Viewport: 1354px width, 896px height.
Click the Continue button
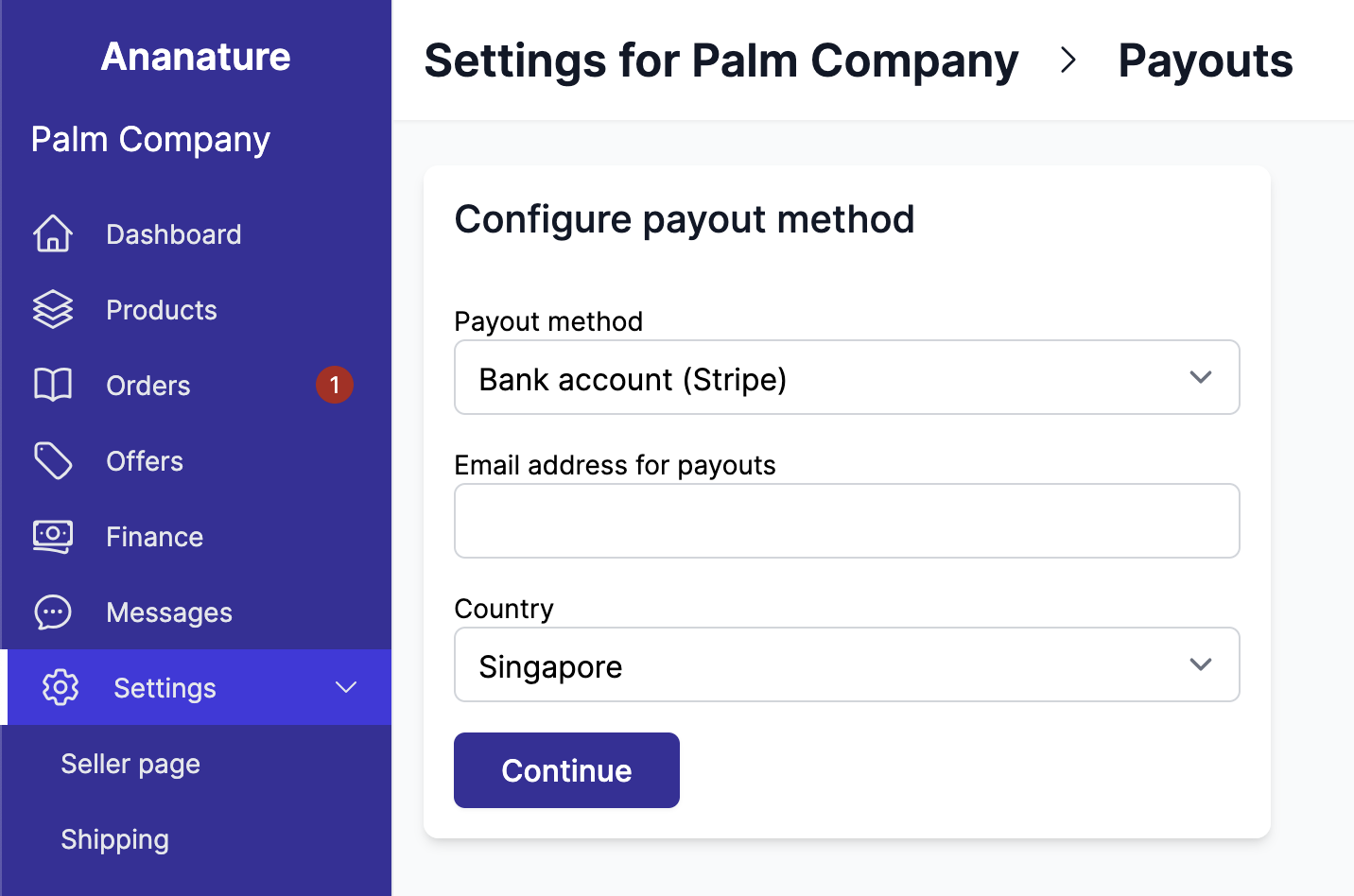pyautogui.click(x=565, y=769)
